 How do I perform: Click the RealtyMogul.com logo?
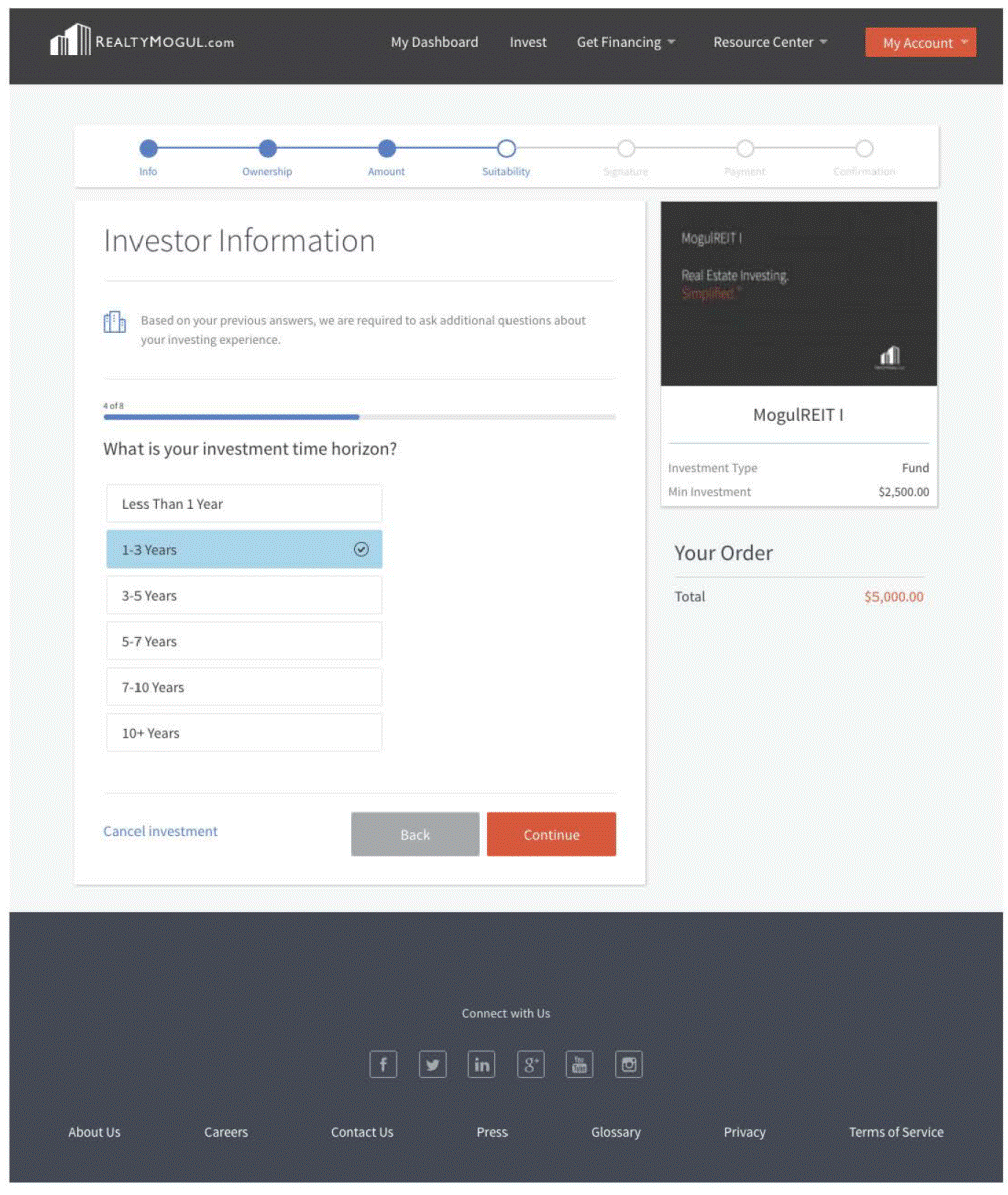pyautogui.click(x=141, y=42)
